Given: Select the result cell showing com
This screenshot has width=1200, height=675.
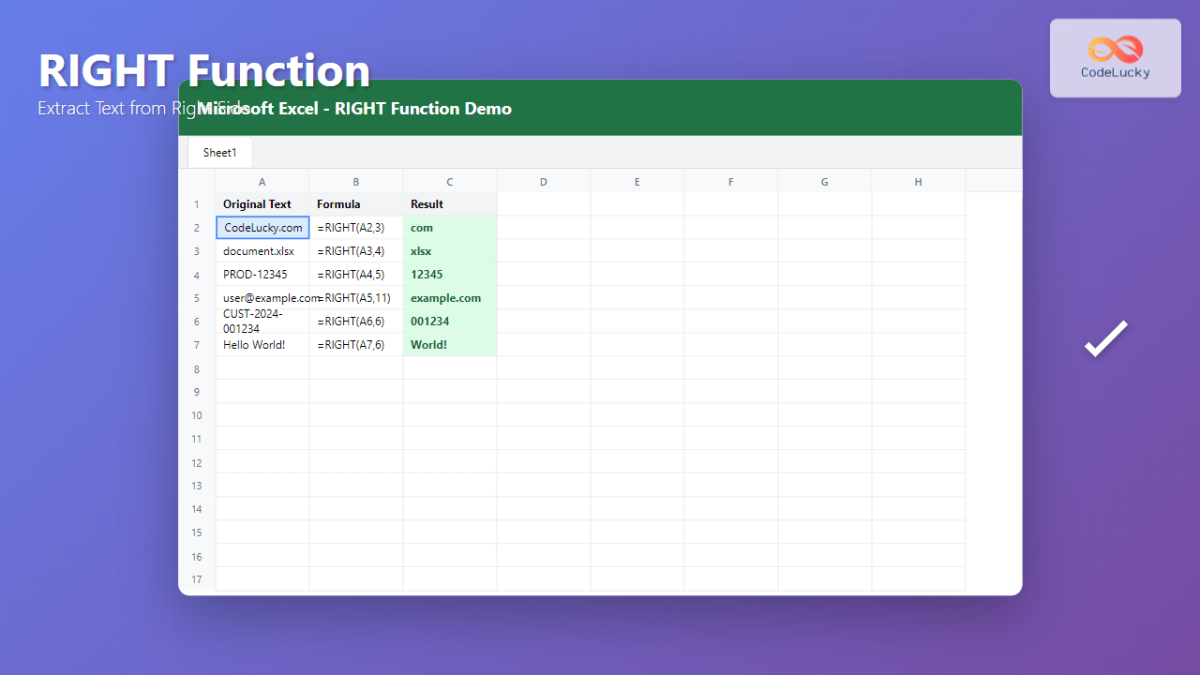Looking at the screenshot, I should 449,227.
